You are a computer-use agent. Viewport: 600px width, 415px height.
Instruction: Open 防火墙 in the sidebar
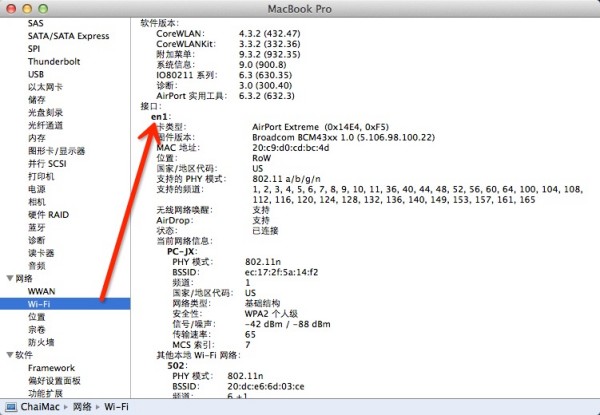(41, 342)
